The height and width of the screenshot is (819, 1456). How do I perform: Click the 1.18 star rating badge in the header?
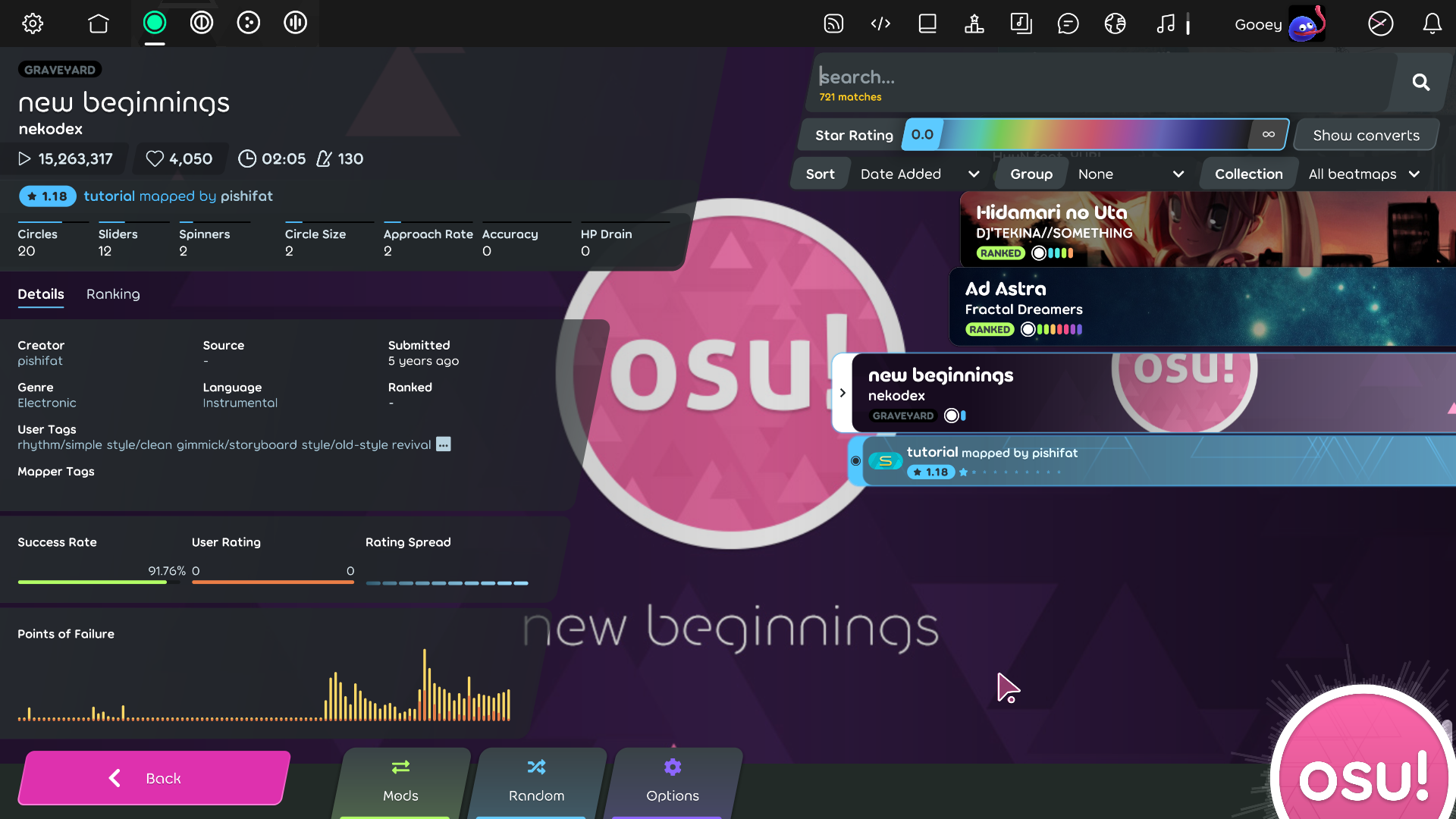[x=48, y=196]
